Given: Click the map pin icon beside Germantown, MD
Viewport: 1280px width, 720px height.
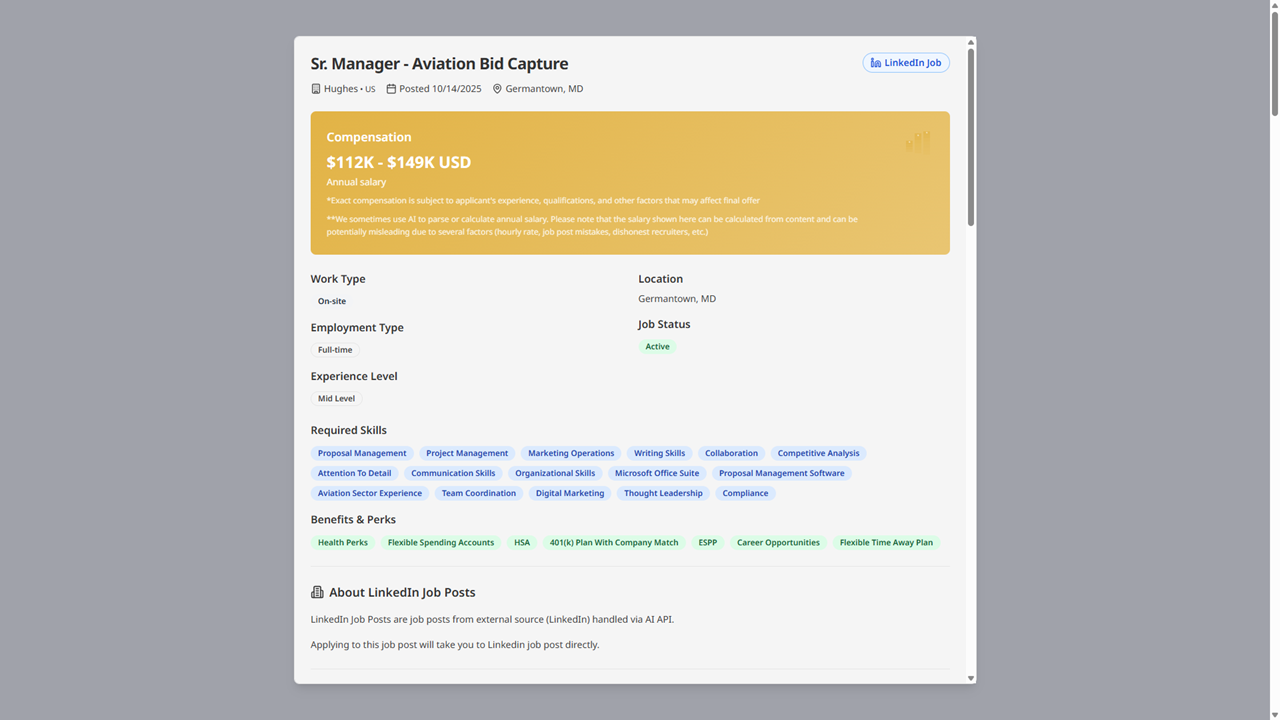Looking at the screenshot, I should tap(497, 88).
